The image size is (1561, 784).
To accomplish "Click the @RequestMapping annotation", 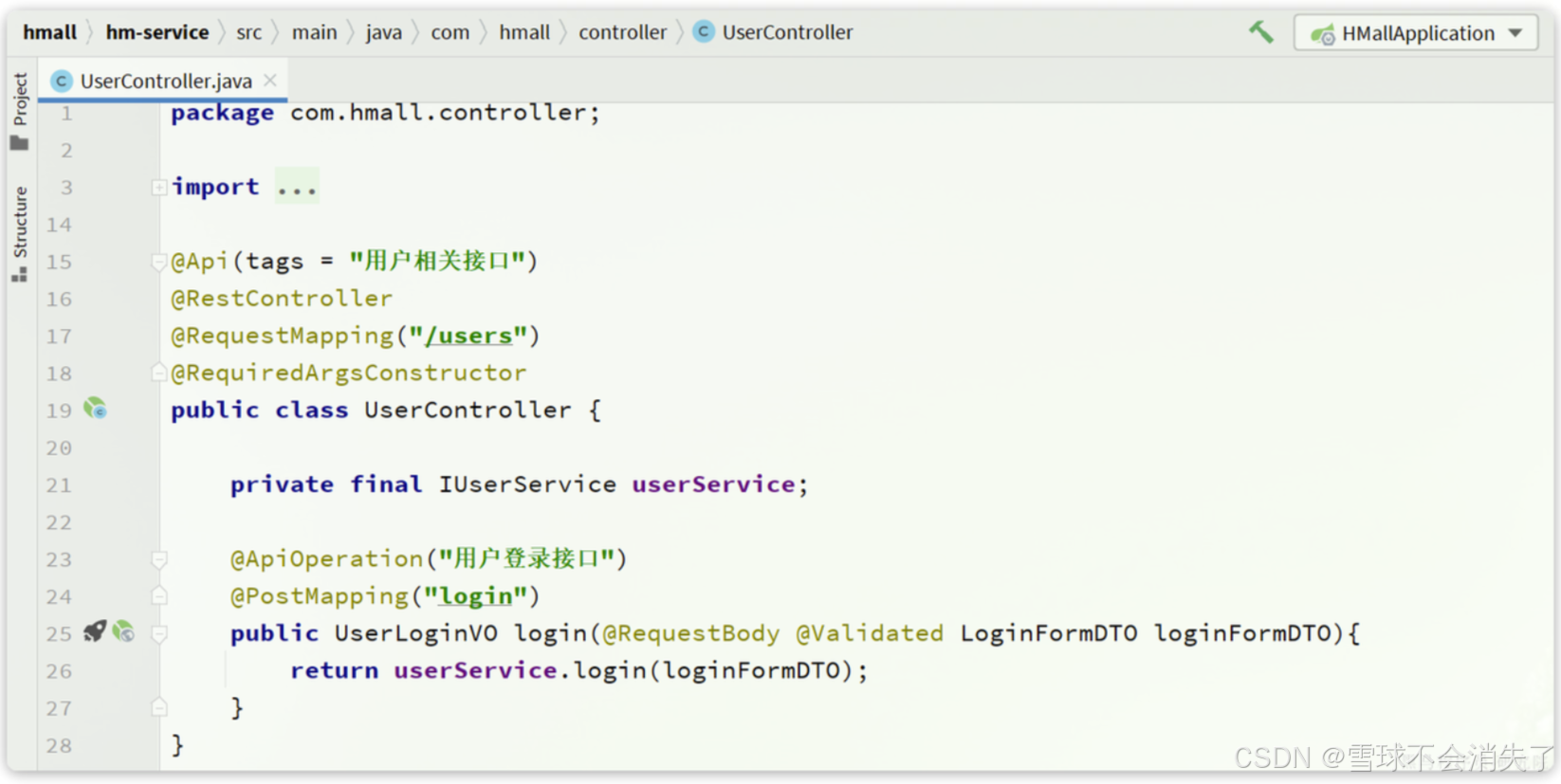I will coord(282,336).
